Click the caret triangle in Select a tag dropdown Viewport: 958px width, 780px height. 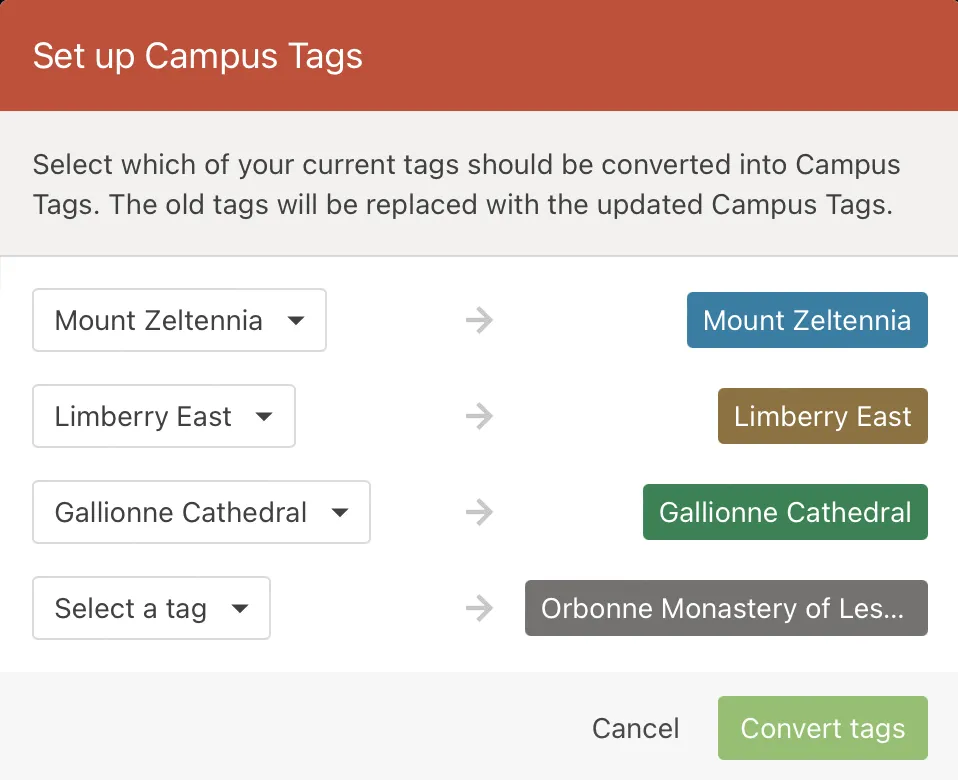[240, 609]
